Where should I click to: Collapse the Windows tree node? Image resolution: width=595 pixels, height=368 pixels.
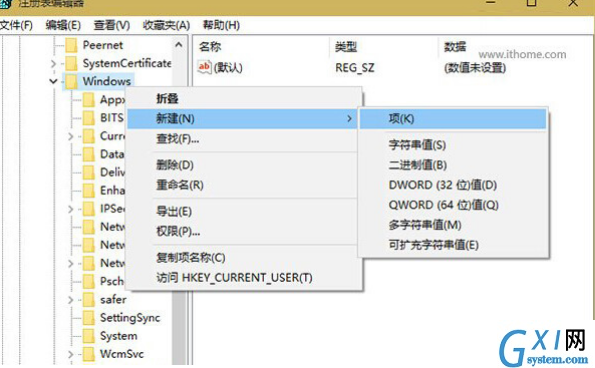coord(53,81)
